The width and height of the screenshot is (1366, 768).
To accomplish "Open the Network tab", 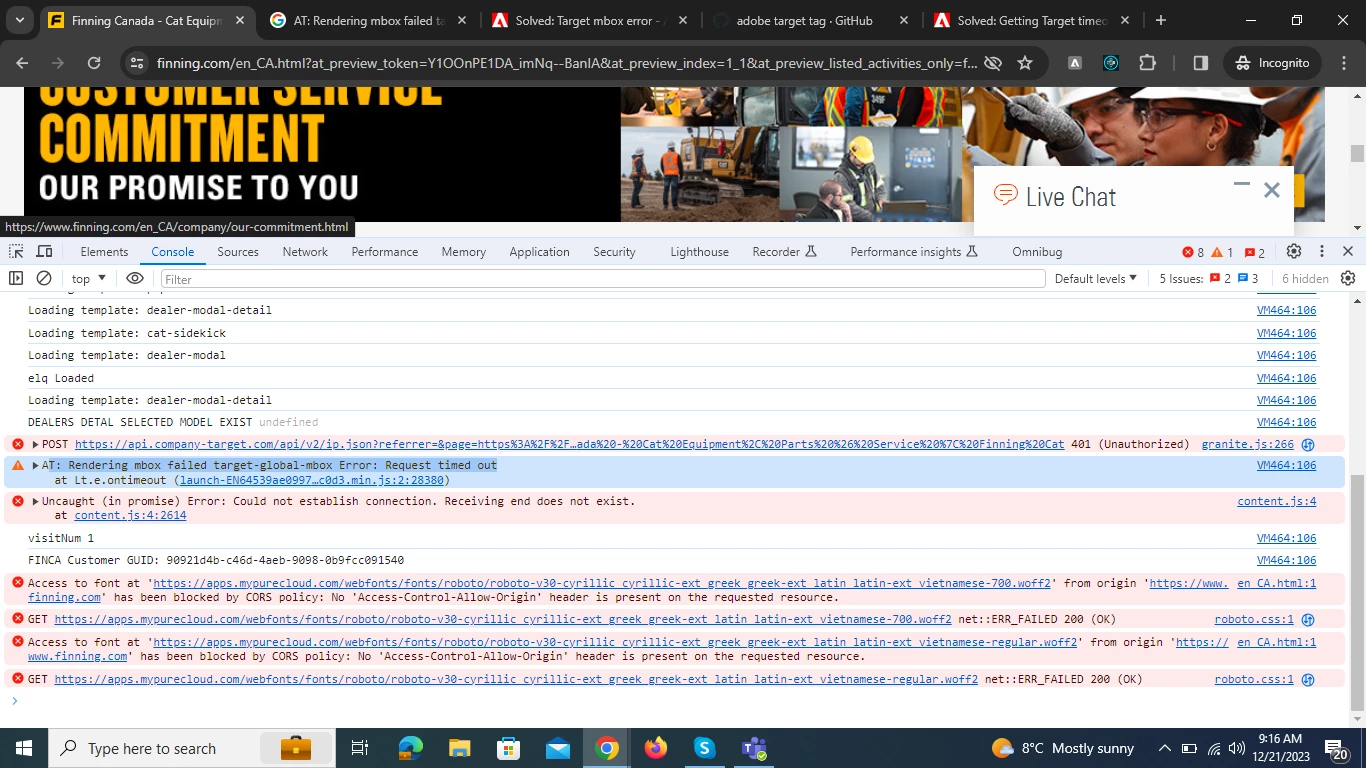I will point(305,252).
